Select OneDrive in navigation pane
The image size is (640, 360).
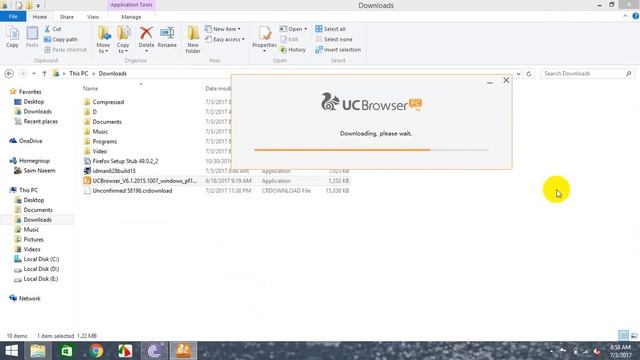point(30,141)
